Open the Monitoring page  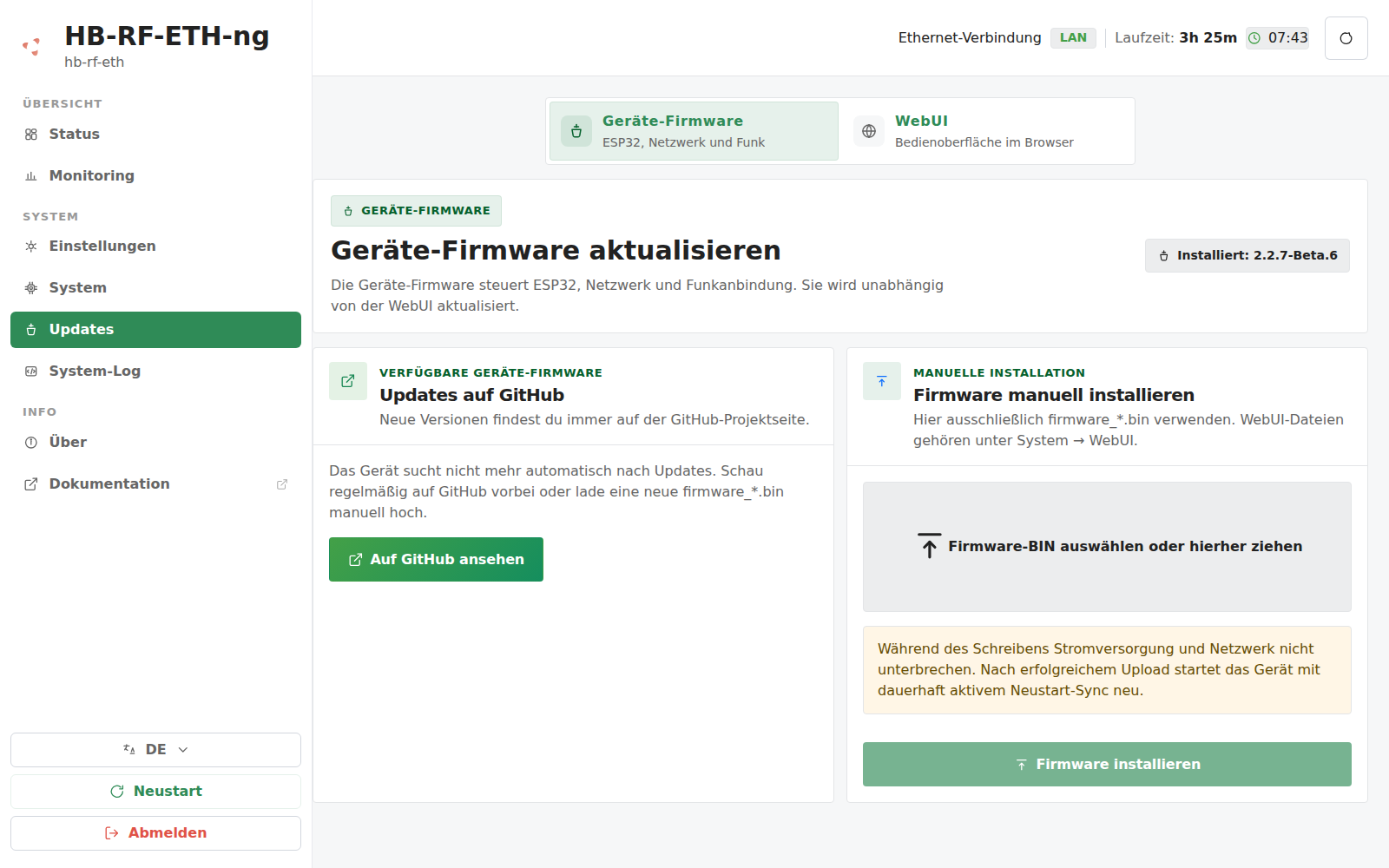point(155,176)
